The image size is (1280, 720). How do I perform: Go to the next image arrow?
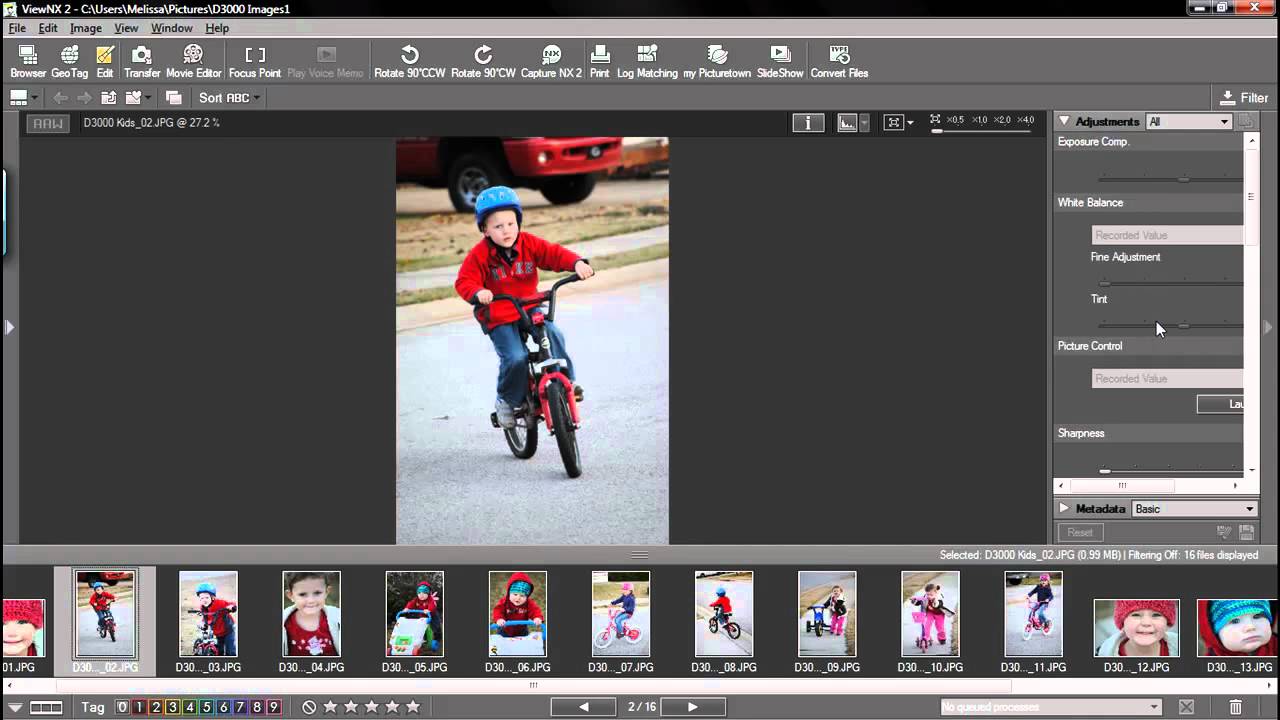(x=692, y=707)
